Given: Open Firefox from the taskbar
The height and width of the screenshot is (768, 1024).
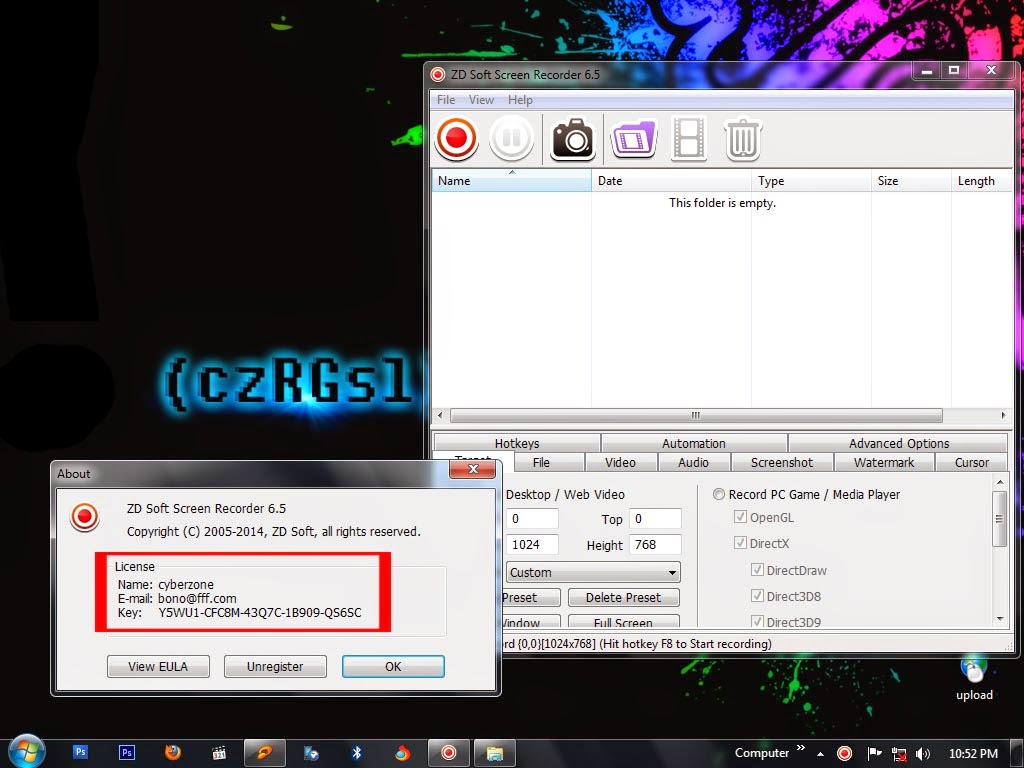Looking at the screenshot, I should (x=173, y=752).
